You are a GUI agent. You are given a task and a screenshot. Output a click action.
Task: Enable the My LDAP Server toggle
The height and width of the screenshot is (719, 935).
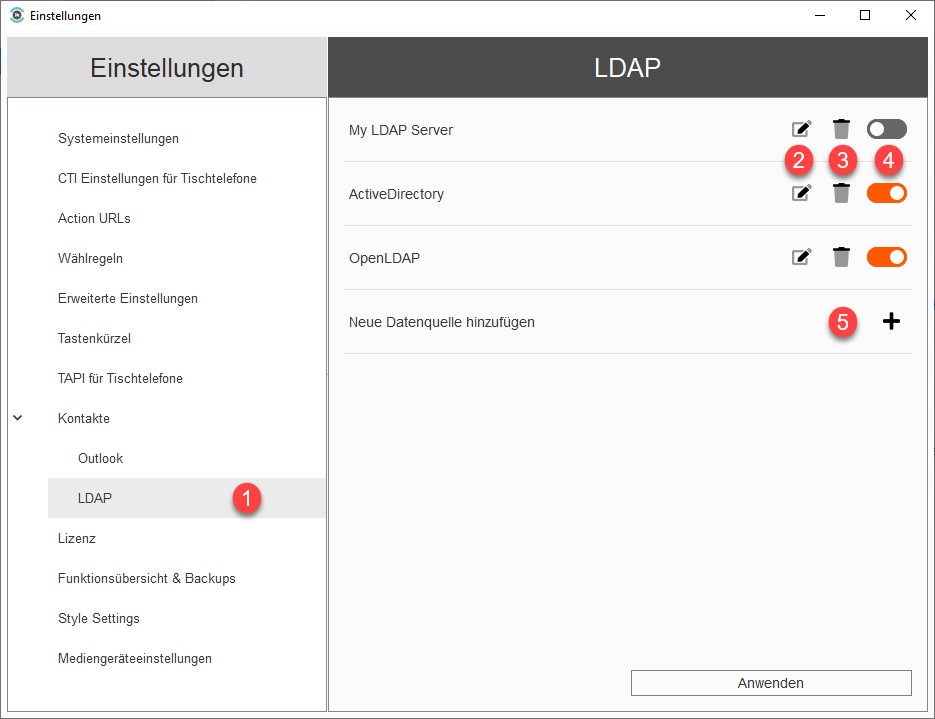[887, 129]
